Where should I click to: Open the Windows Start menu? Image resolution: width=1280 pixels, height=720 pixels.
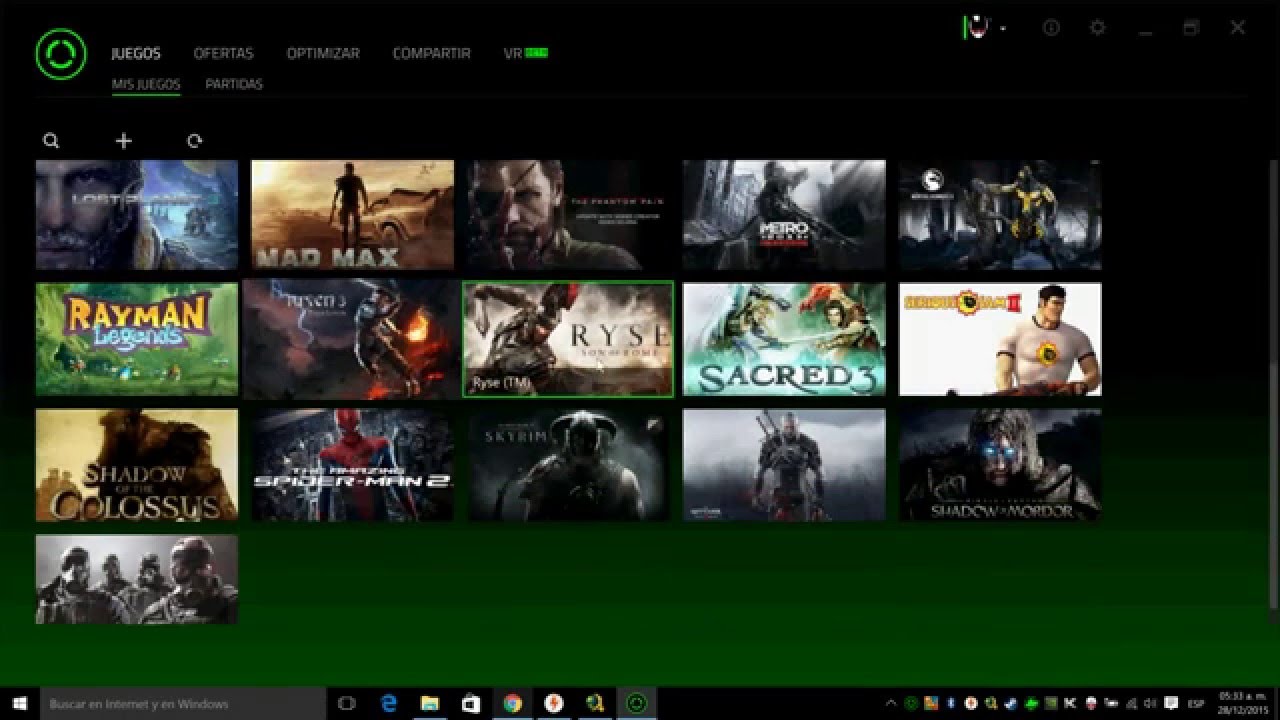click(19, 704)
